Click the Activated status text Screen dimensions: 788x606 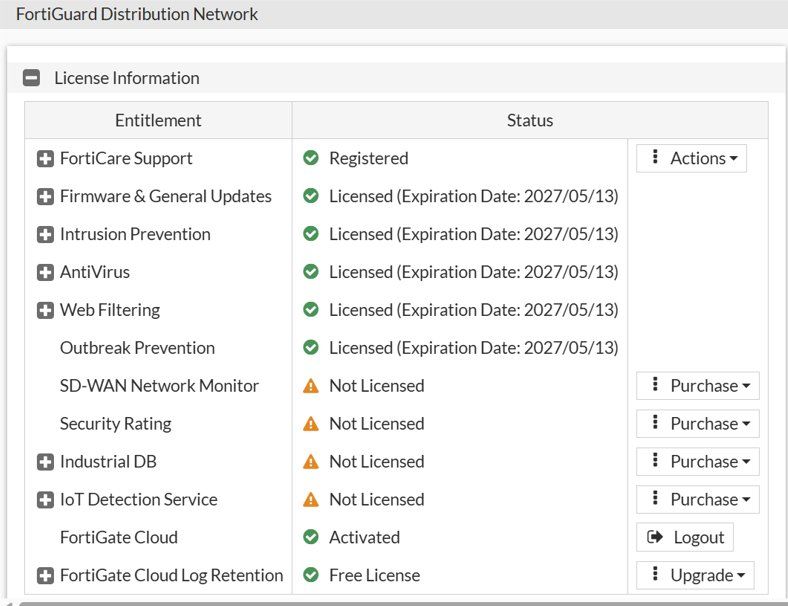(x=364, y=537)
